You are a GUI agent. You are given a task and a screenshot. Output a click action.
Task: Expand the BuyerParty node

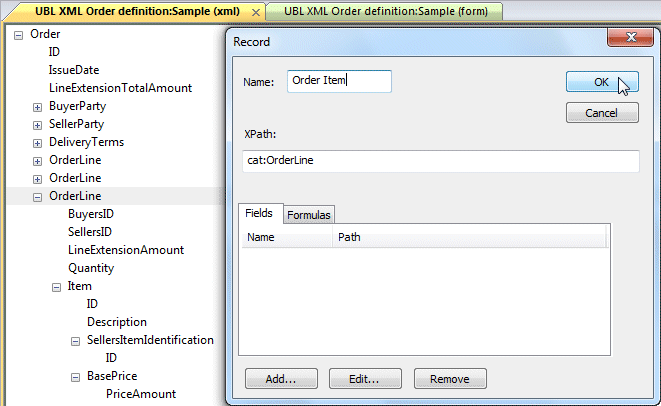point(38,108)
